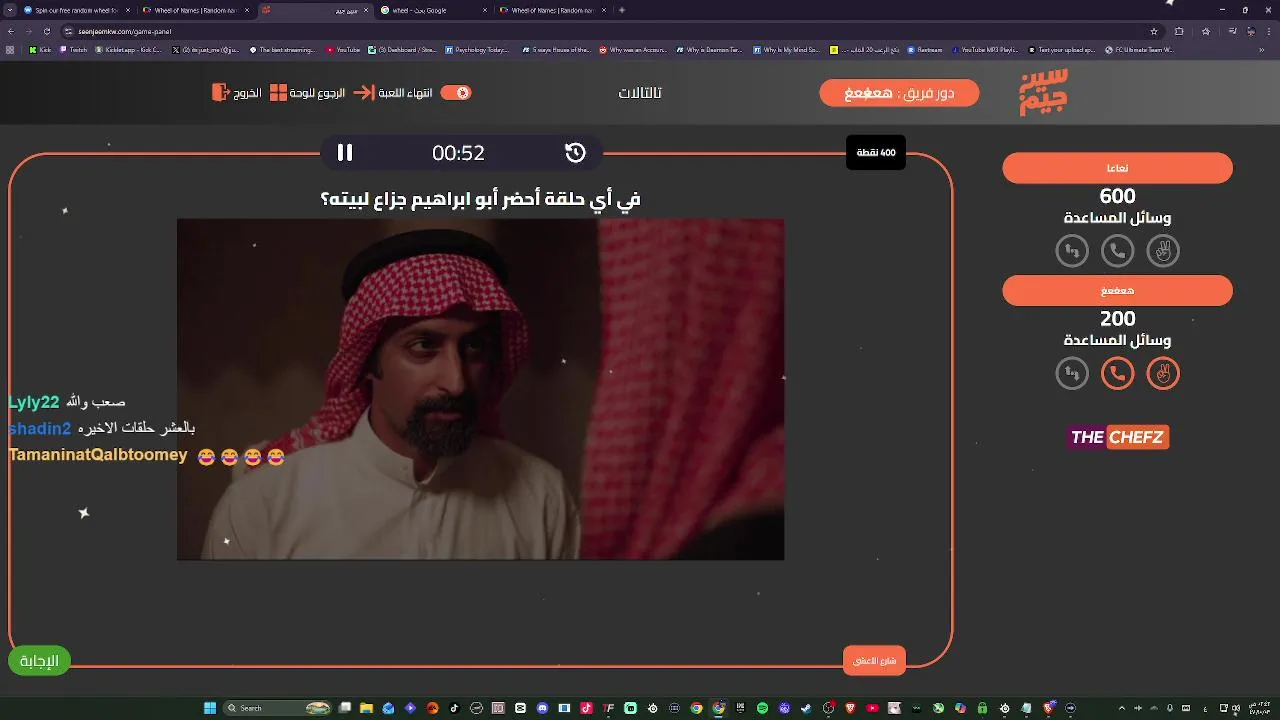Viewport: 1280px width, 720px height.
Task: Click the 400 نقطة points badge
Action: tap(875, 152)
